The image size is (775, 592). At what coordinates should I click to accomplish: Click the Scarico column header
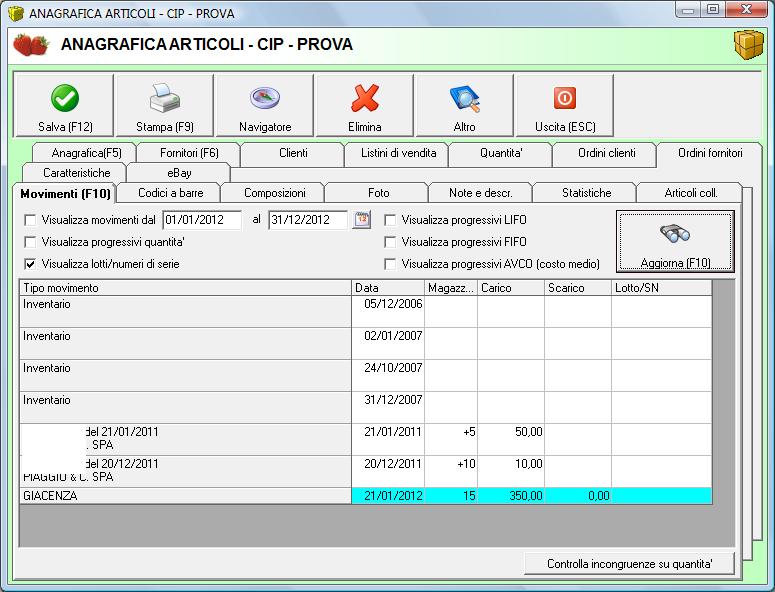tap(578, 288)
